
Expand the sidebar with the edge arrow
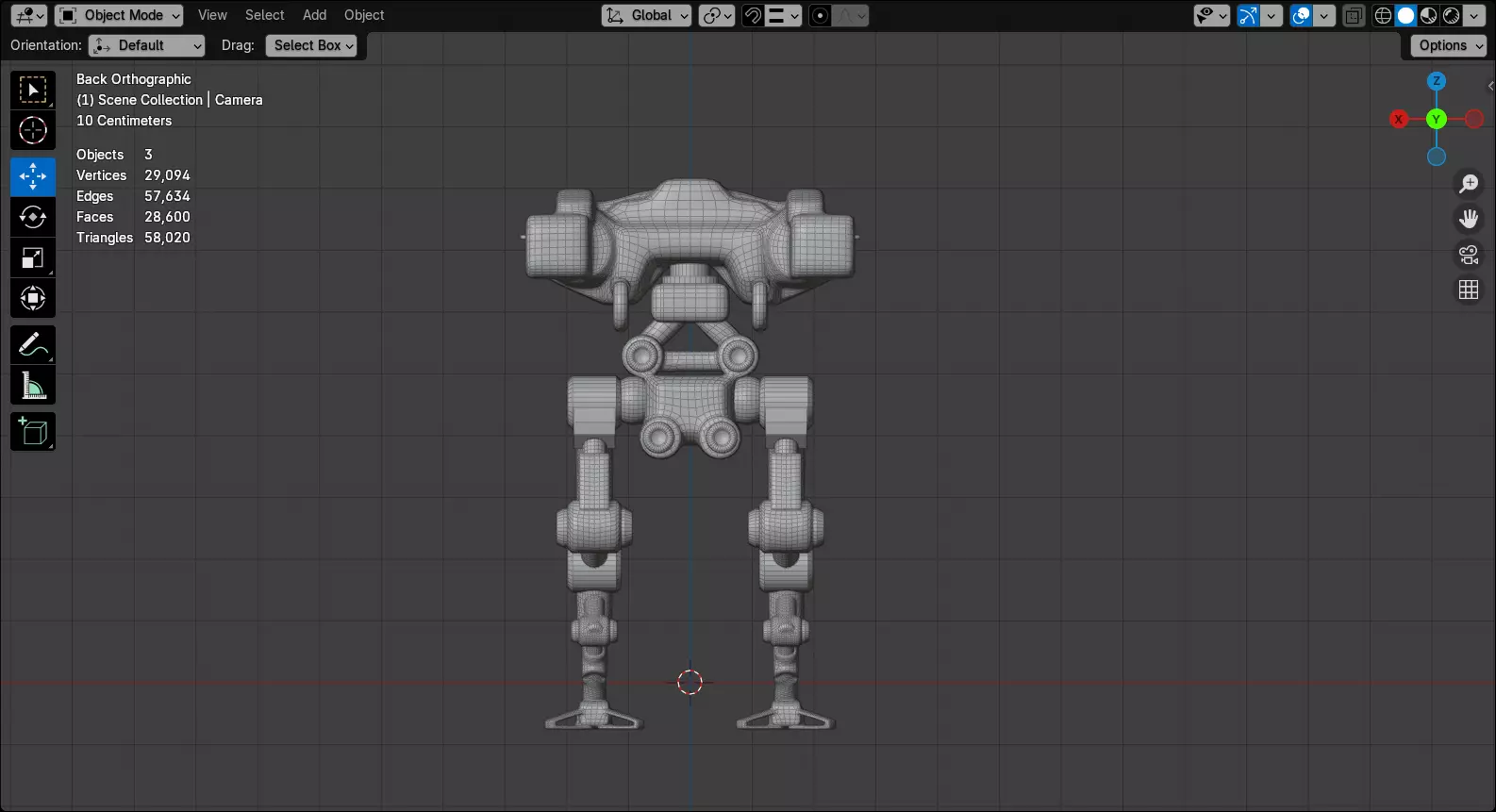pyautogui.click(x=1490, y=86)
